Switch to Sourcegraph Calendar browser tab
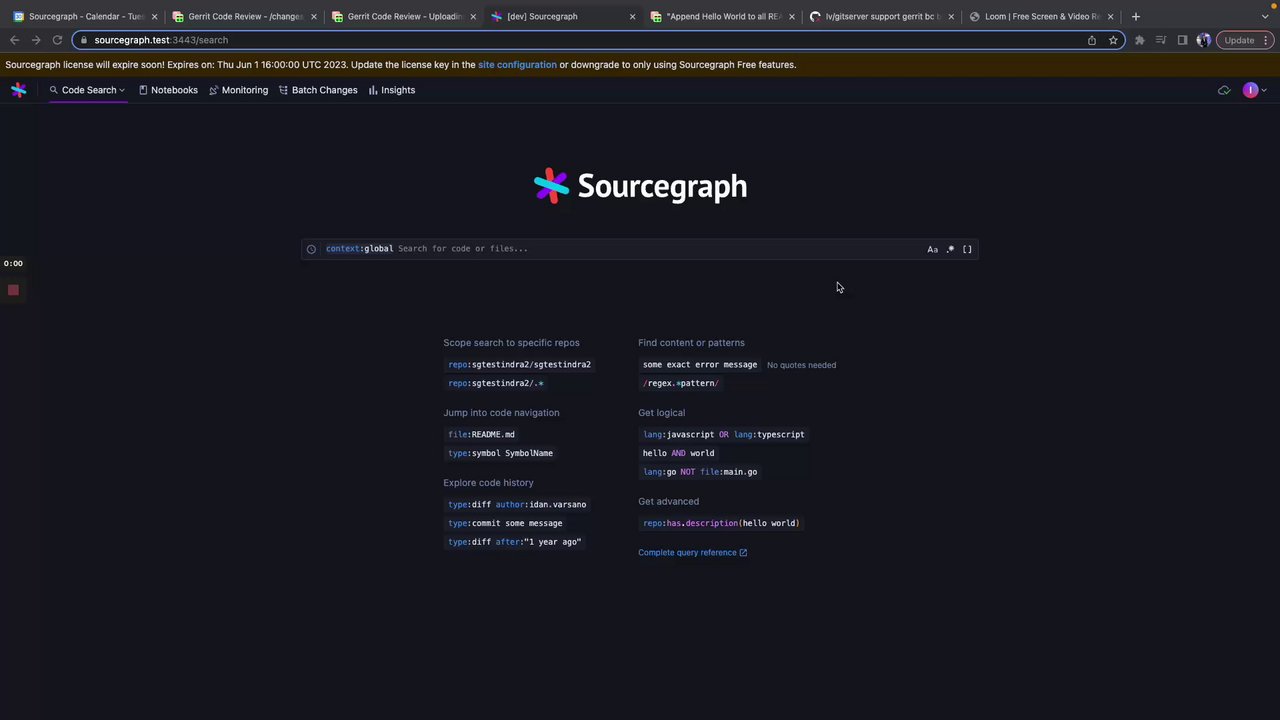The height and width of the screenshot is (720, 1280). pos(85,17)
